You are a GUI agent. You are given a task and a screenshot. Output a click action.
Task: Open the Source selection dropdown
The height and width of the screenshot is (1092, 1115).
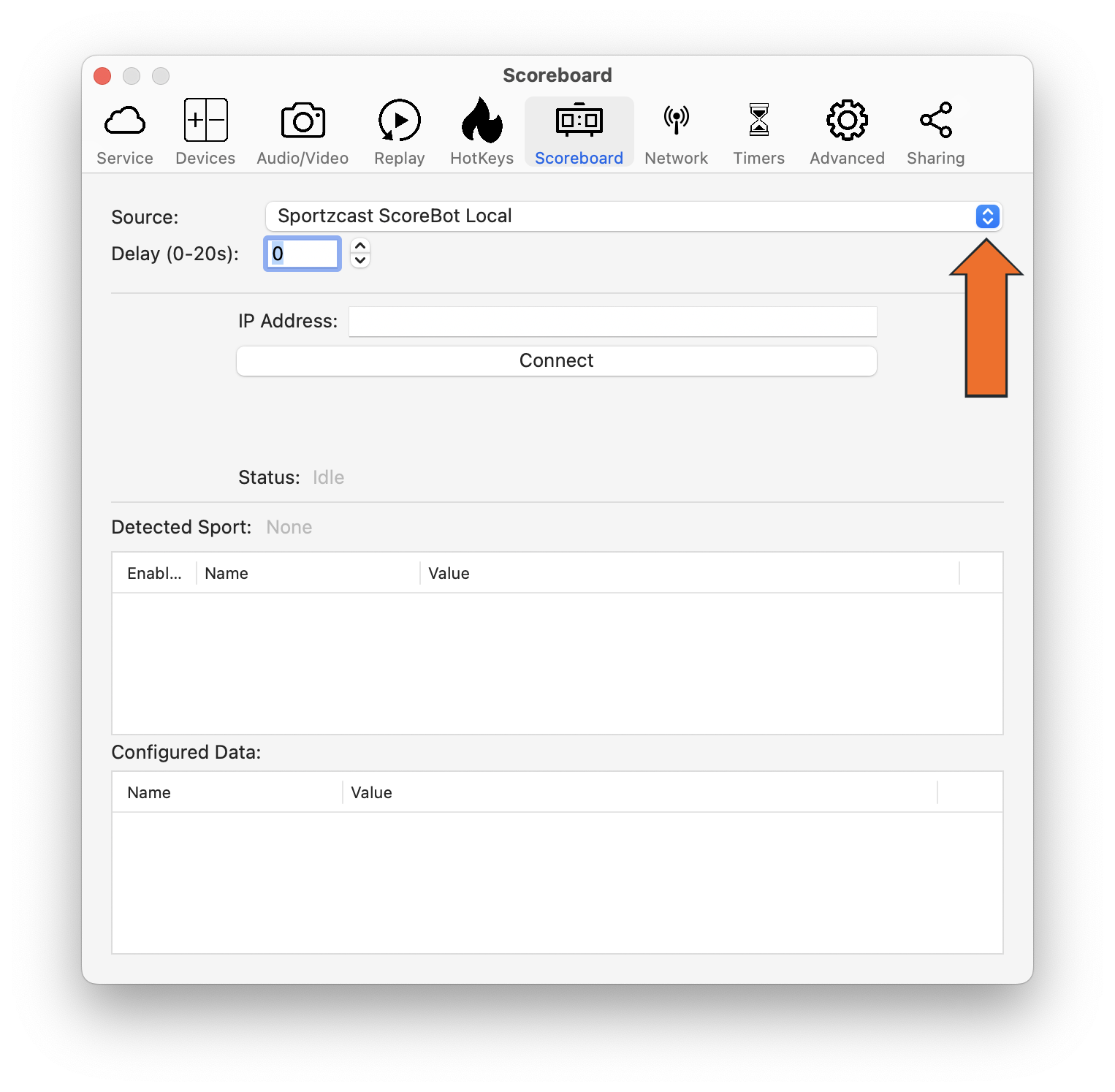[632, 216]
